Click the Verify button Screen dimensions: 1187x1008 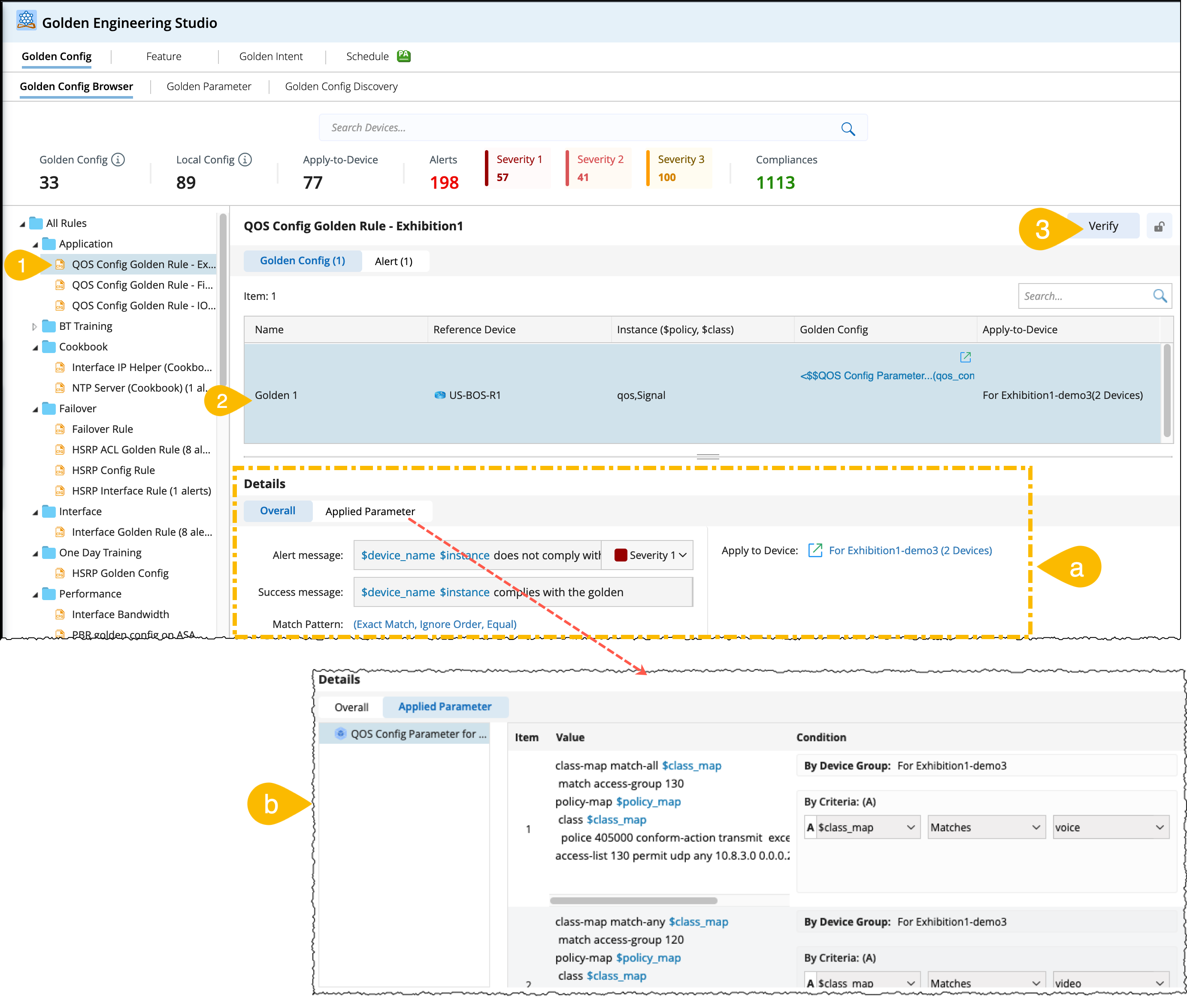(x=1103, y=226)
